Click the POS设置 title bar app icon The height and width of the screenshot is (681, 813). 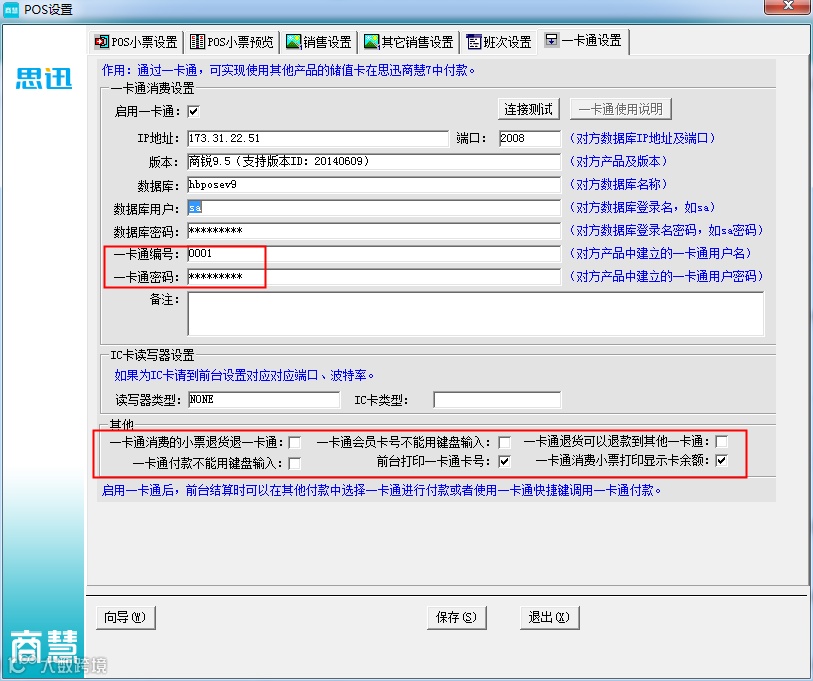[x=11, y=9]
